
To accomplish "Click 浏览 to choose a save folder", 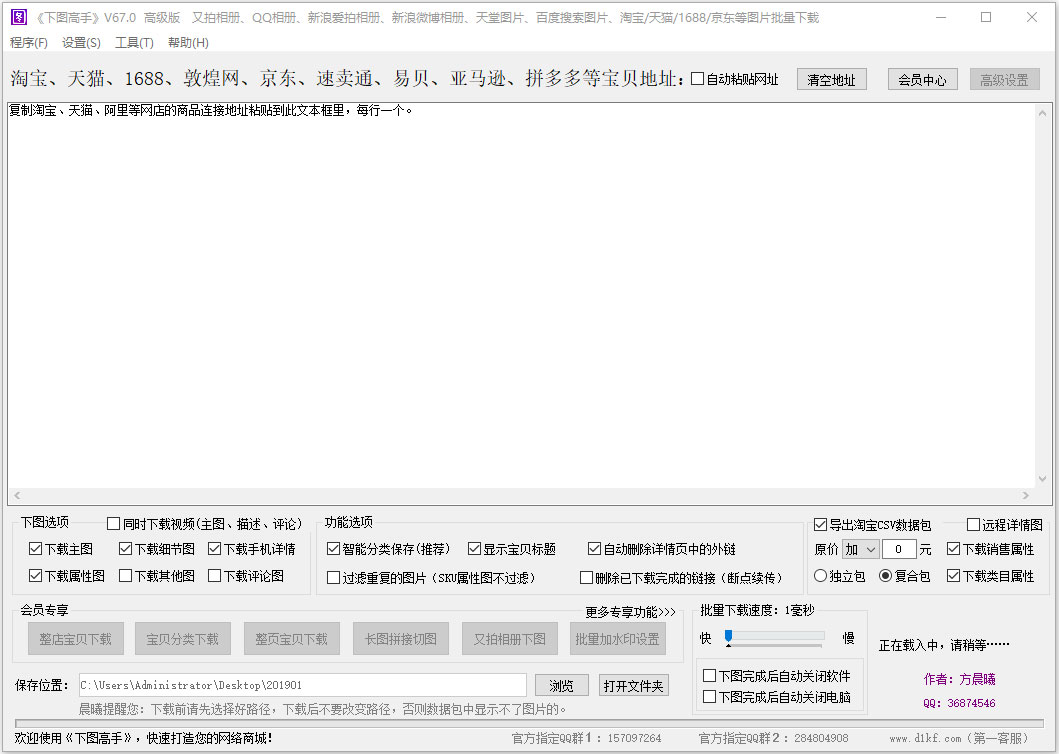I will click(x=561, y=684).
